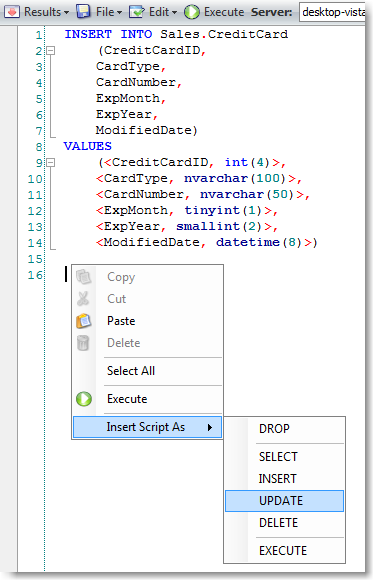Choose Select All from context menu
373x580 pixels.
[x=148, y=371]
